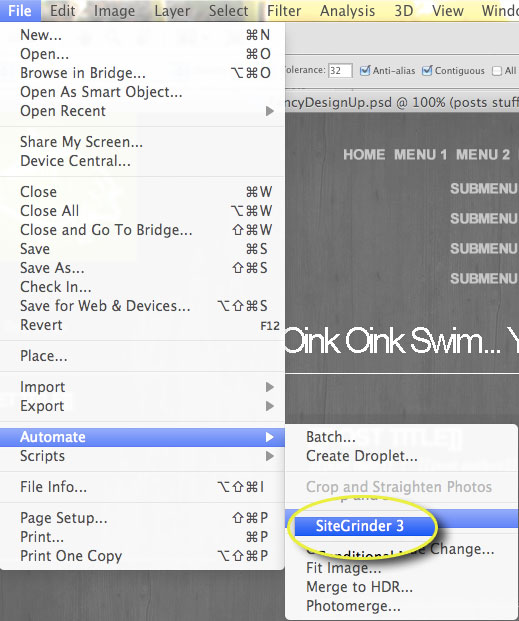This screenshot has width=519, height=621.
Task: Choose Save As... menu item
Action: (x=142, y=268)
